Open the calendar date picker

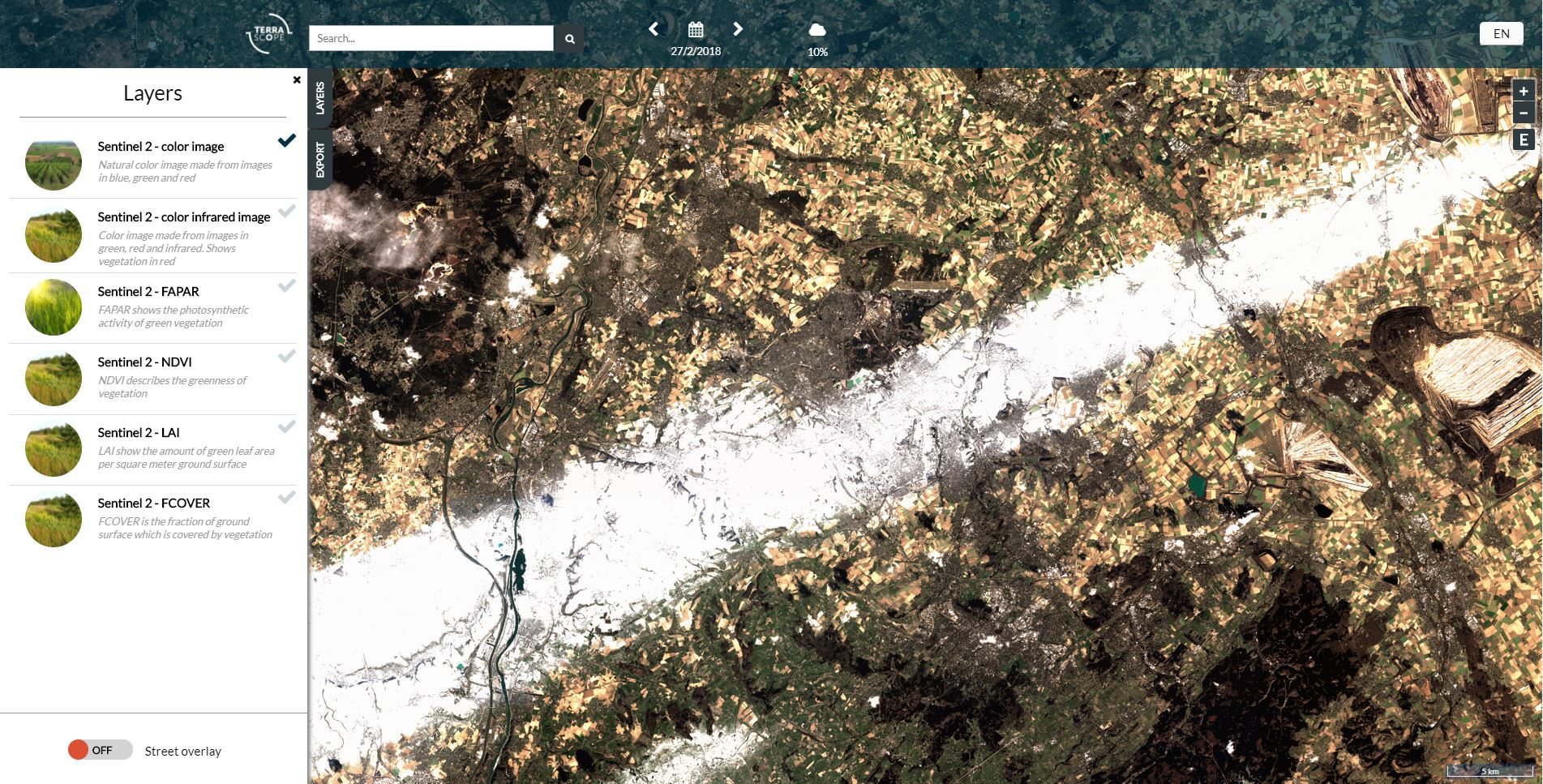(x=695, y=29)
